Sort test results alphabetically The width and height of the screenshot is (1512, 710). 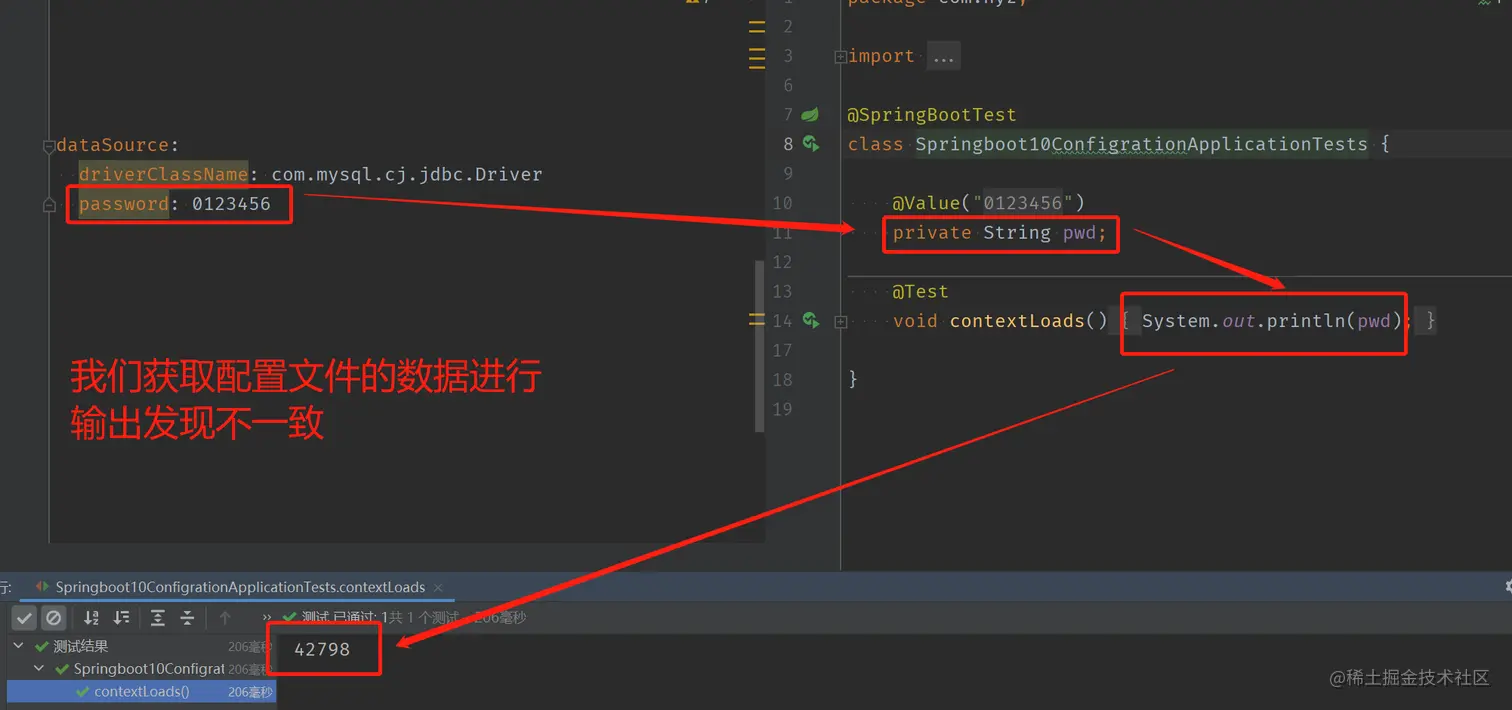(91, 618)
